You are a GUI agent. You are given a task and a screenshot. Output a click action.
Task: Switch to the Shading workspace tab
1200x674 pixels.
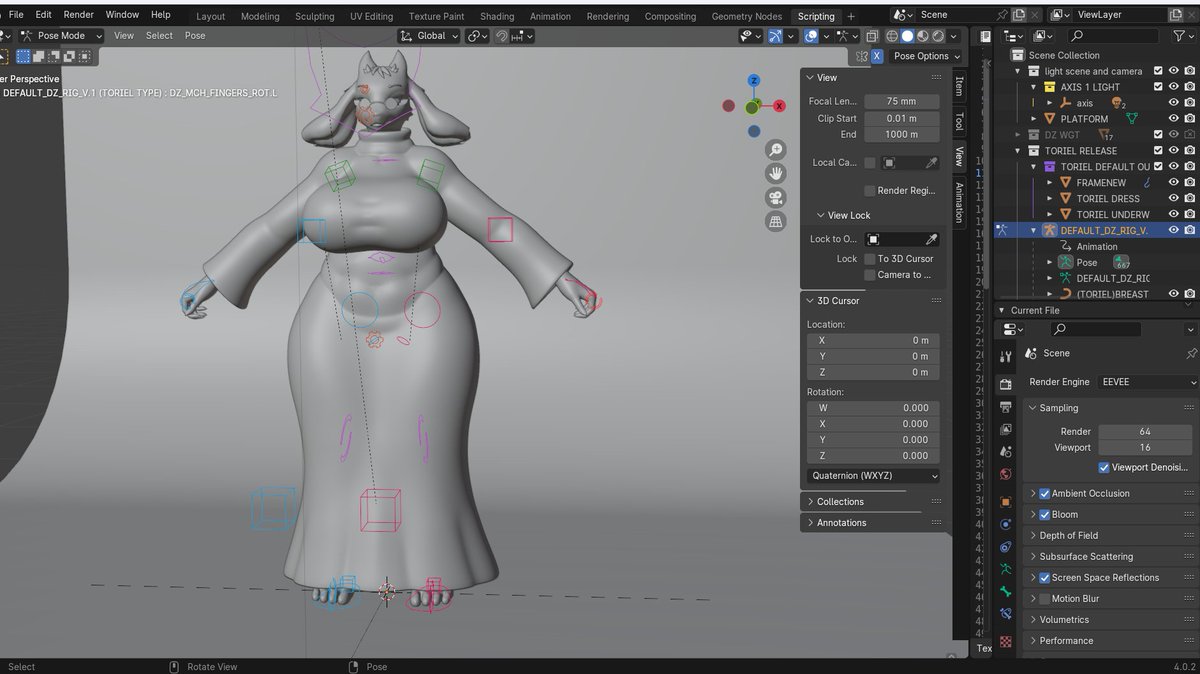497,16
